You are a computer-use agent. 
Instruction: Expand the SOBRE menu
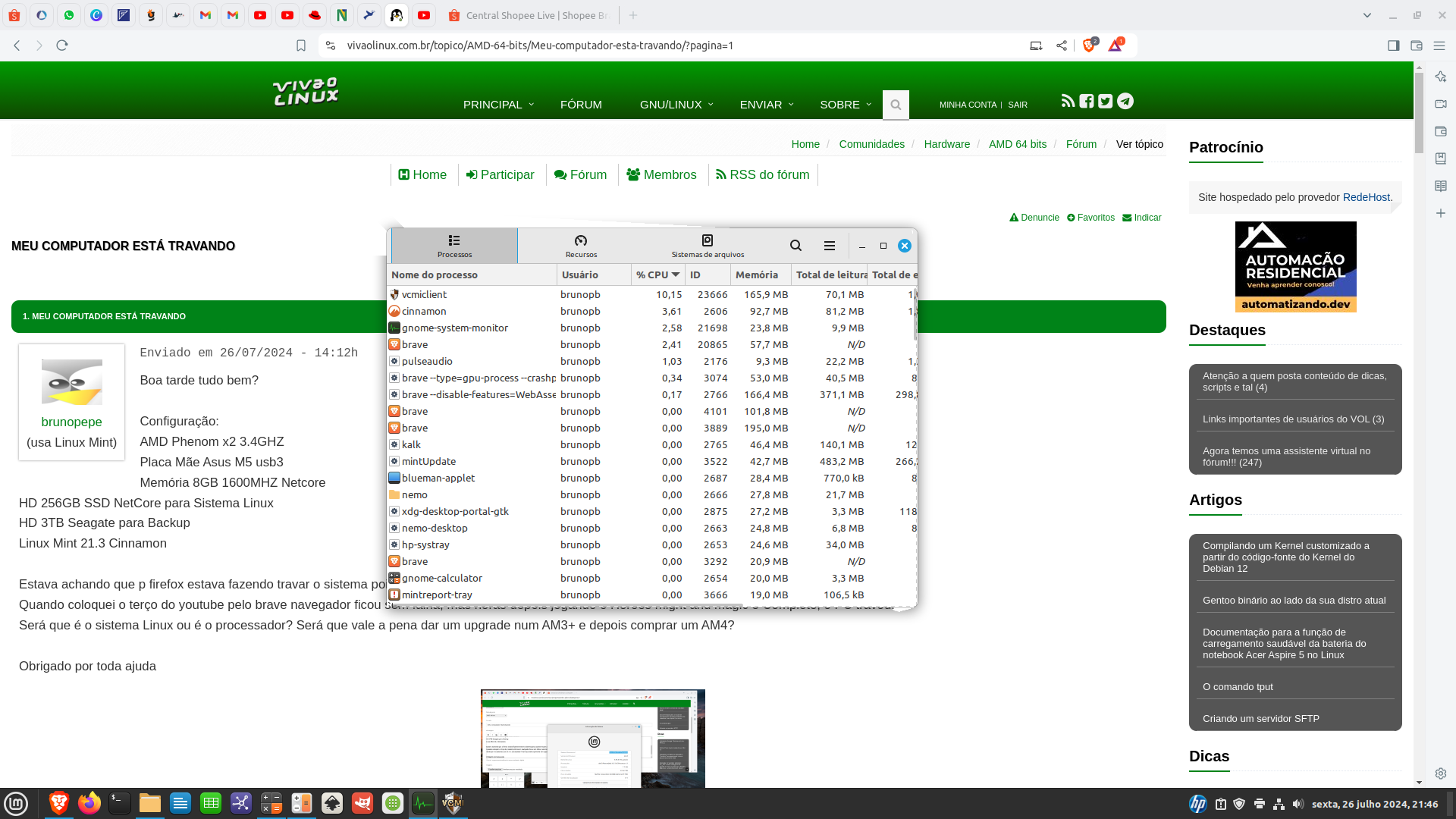click(x=845, y=105)
